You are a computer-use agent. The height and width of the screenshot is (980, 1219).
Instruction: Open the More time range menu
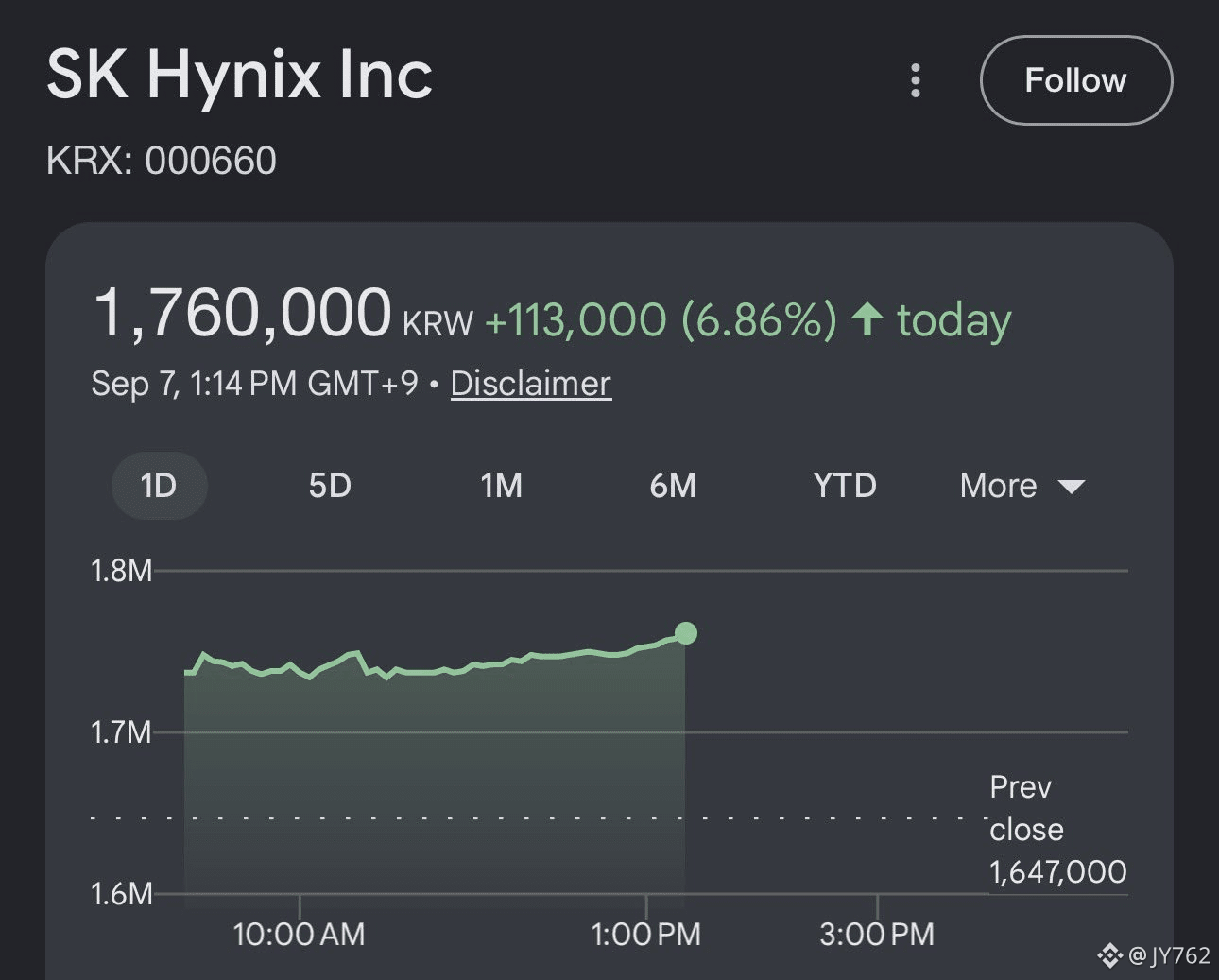[1022, 486]
